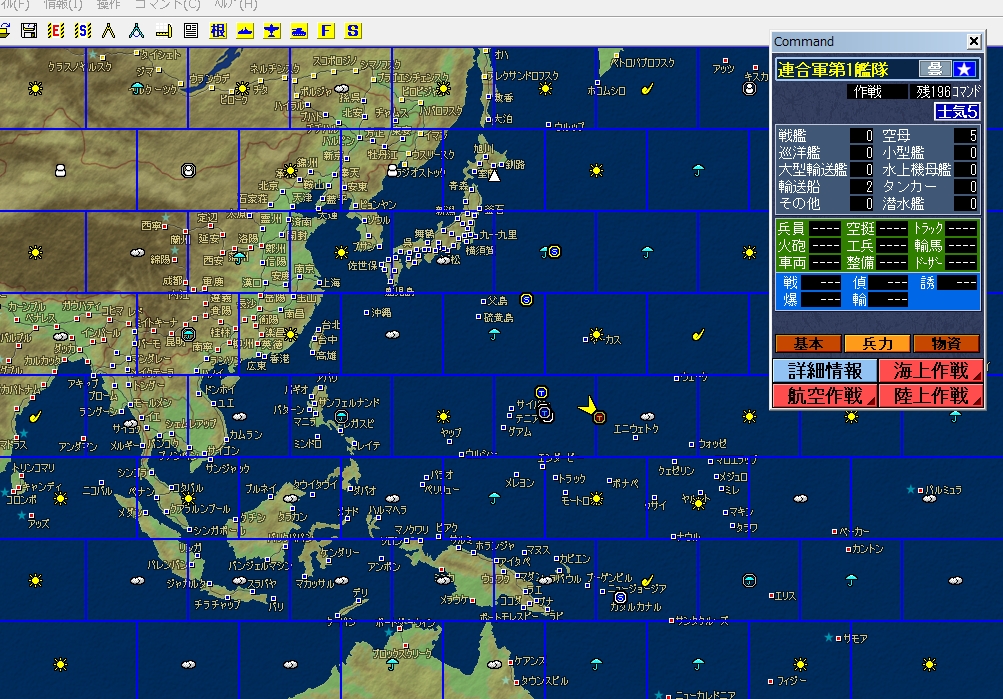Select the teal compass divider tool
The image size is (1003, 699).
tap(136, 31)
